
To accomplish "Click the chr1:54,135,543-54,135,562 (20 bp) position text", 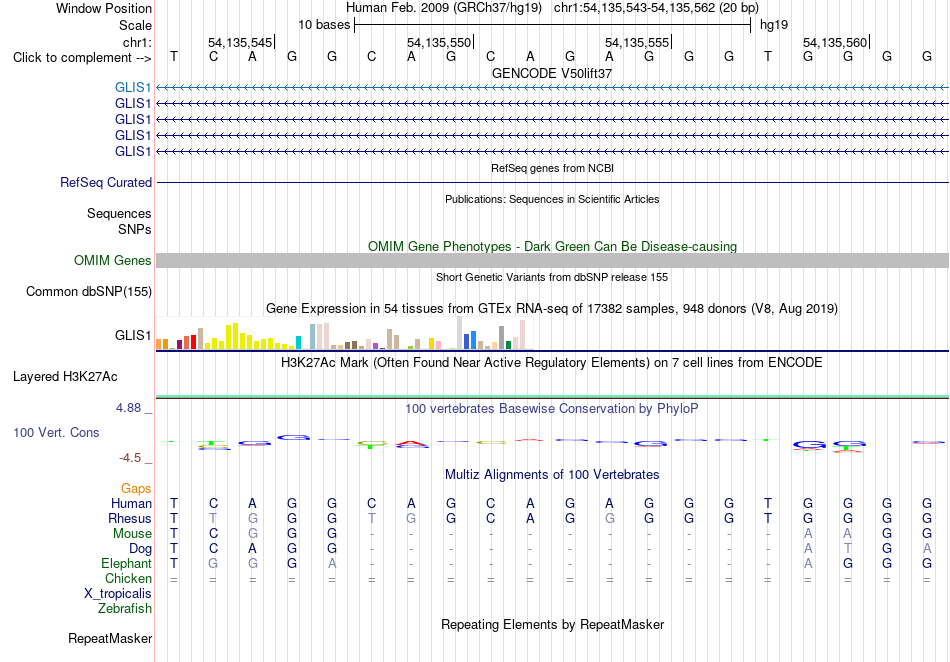I will [x=656, y=8].
